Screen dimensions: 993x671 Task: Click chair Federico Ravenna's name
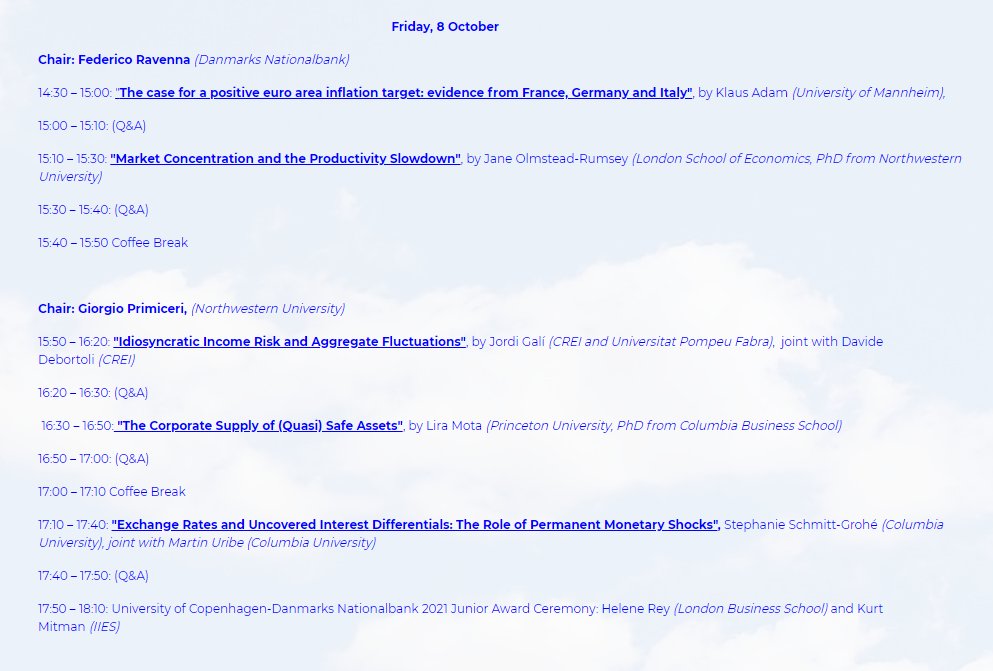click(133, 59)
